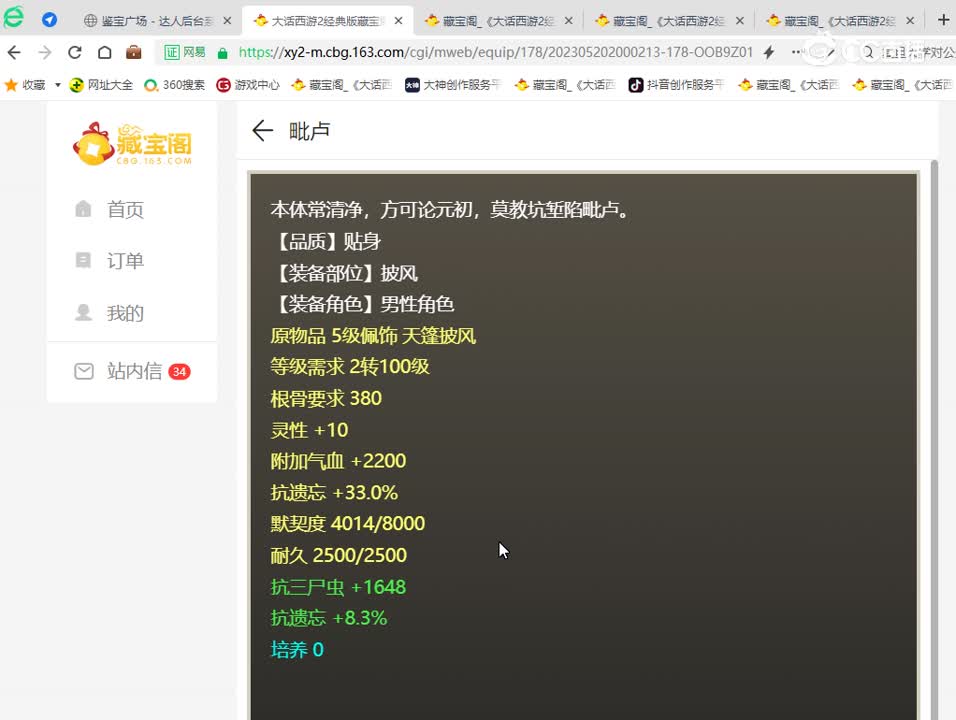
Task: Click the browser back navigation arrow
Action: click(x=16, y=52)
